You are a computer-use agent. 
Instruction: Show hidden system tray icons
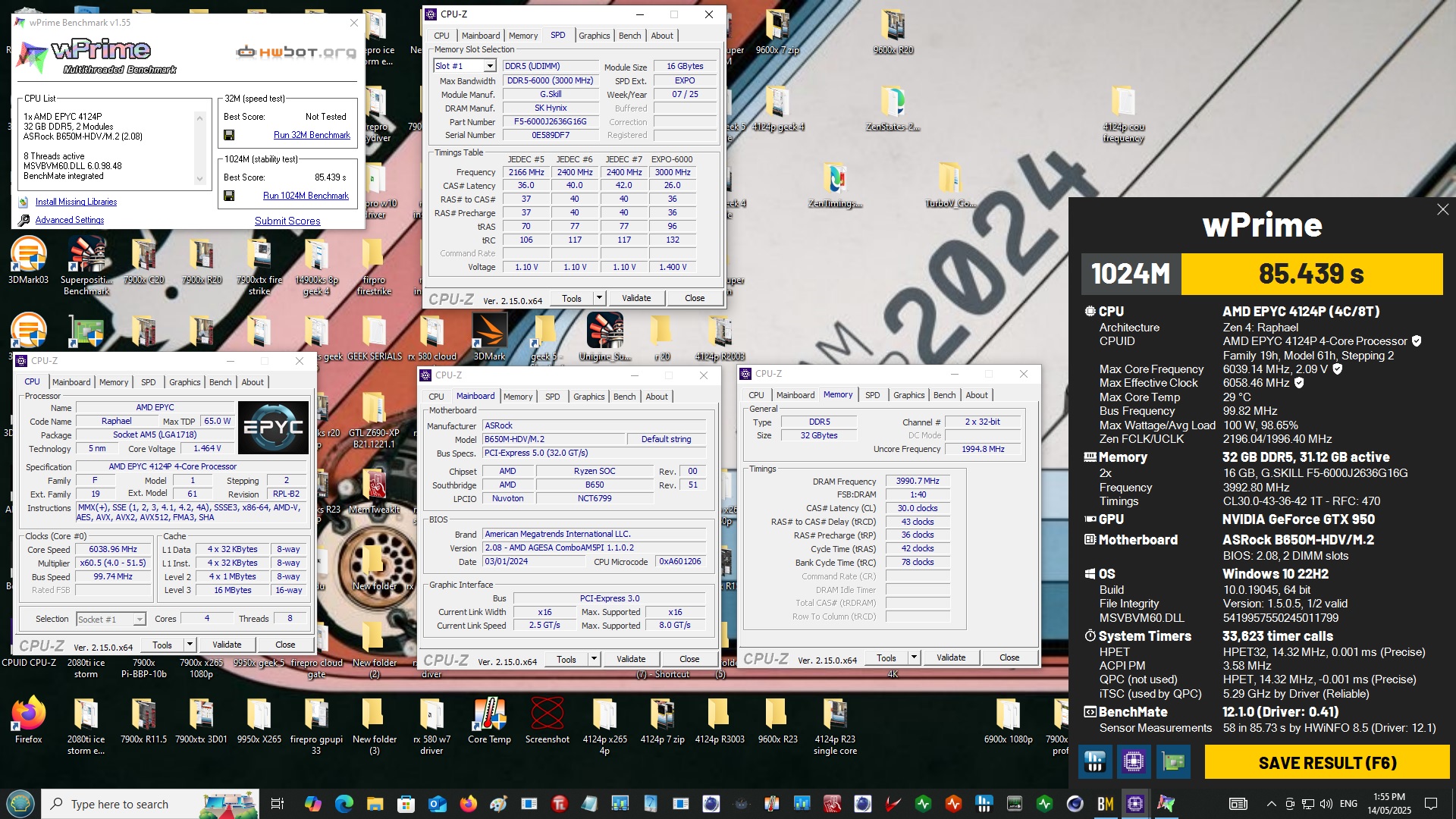pos(1271,804)
